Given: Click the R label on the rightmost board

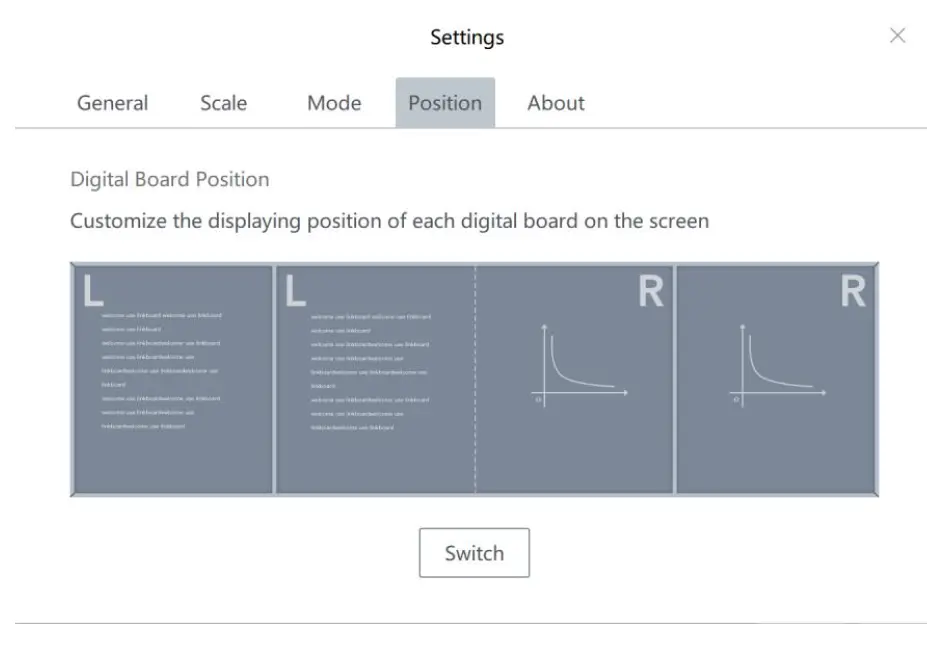Looking at the screenshot, I should (x=853, y=291).
